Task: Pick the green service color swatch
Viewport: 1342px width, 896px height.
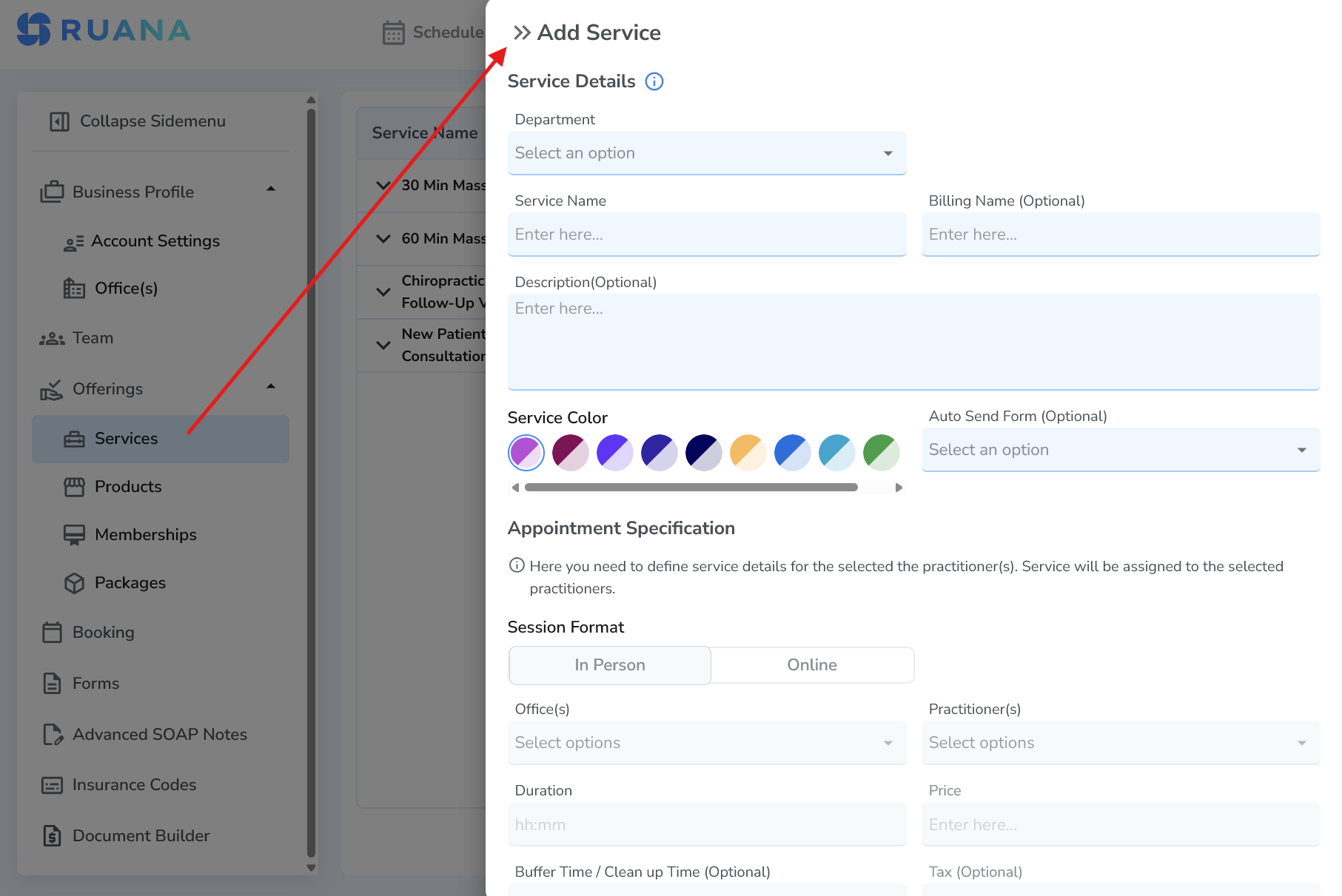Action: tap(881, 452)
